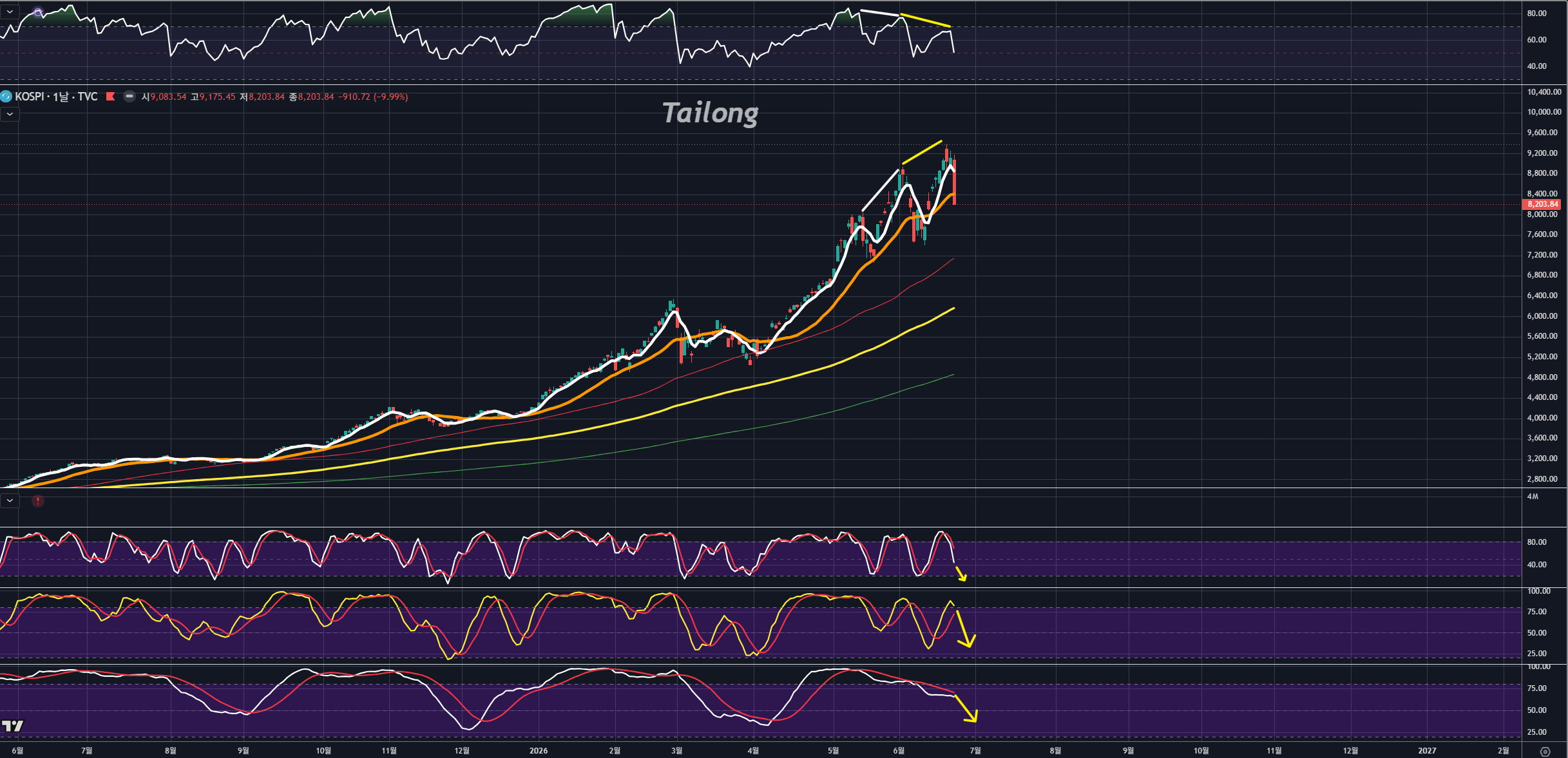Click the gray minus circle status icon
Screen dimensions: 1568x758
[x=129, y=97]
